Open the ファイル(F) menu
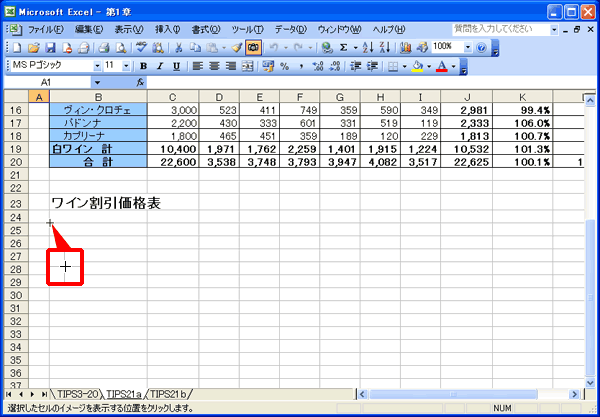The width and height of the screenshot is (600, 417). pos(46,29)
